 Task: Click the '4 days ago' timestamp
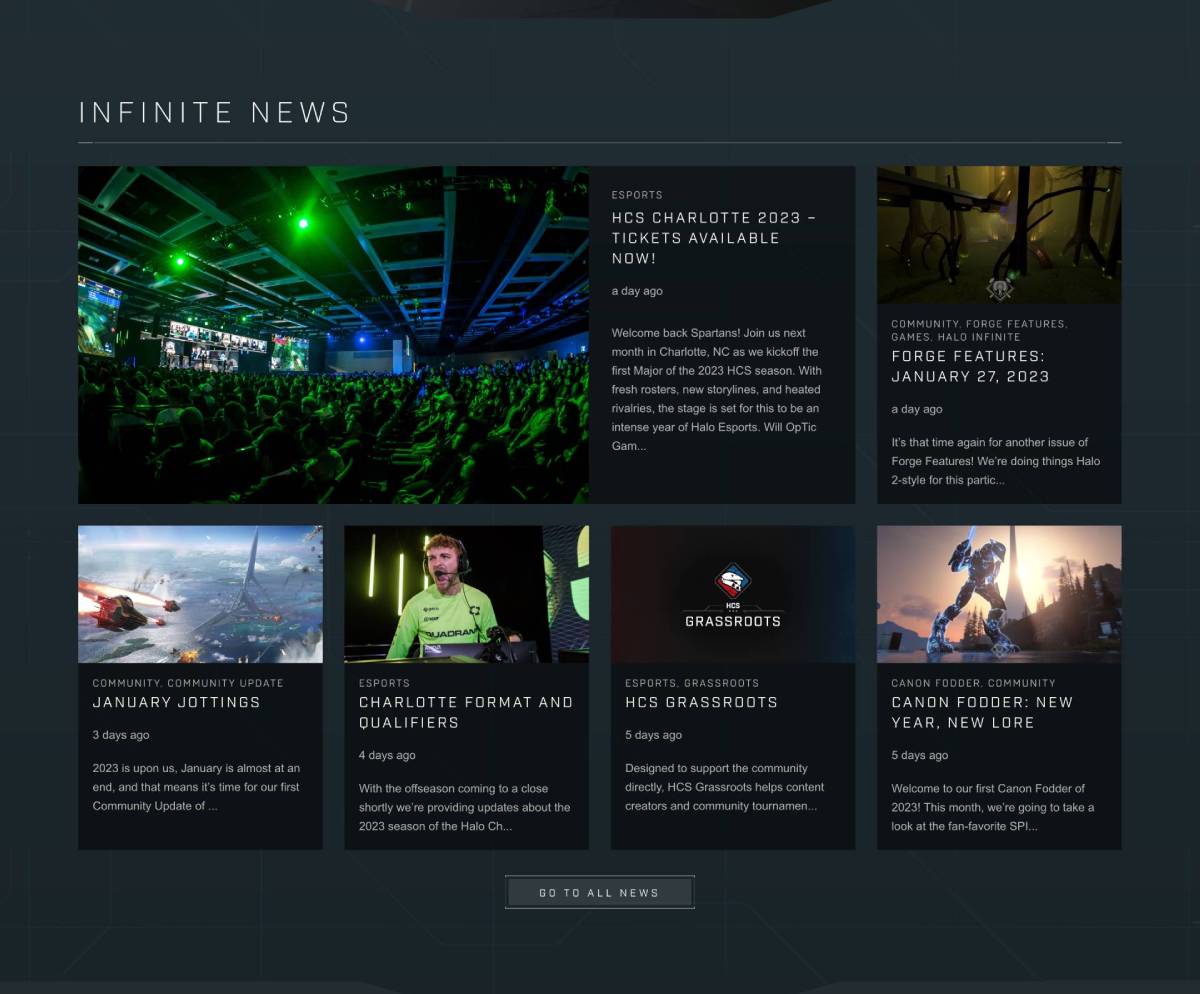(387, 755)
